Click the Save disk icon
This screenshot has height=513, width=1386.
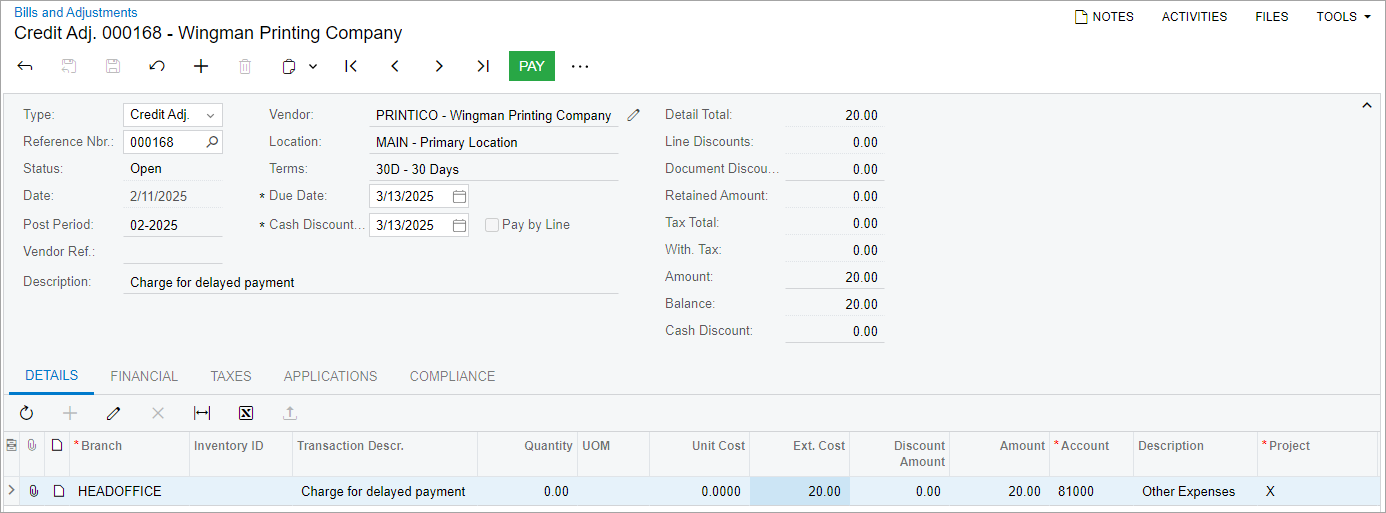coord(113,66)
